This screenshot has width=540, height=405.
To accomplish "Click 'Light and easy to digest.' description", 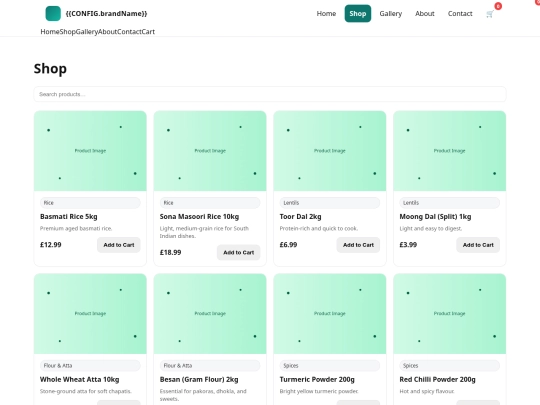I will point(431,228).
